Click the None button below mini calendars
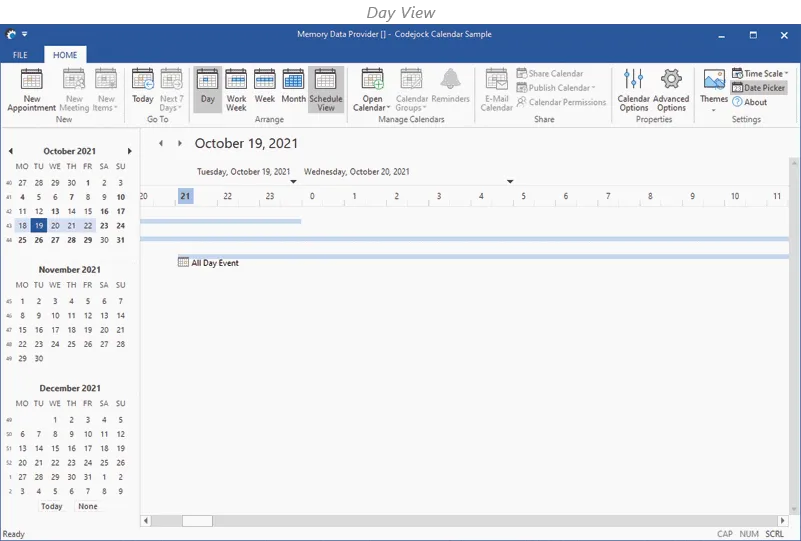This screenshot has width=801, height=541. tap(88, 506)
